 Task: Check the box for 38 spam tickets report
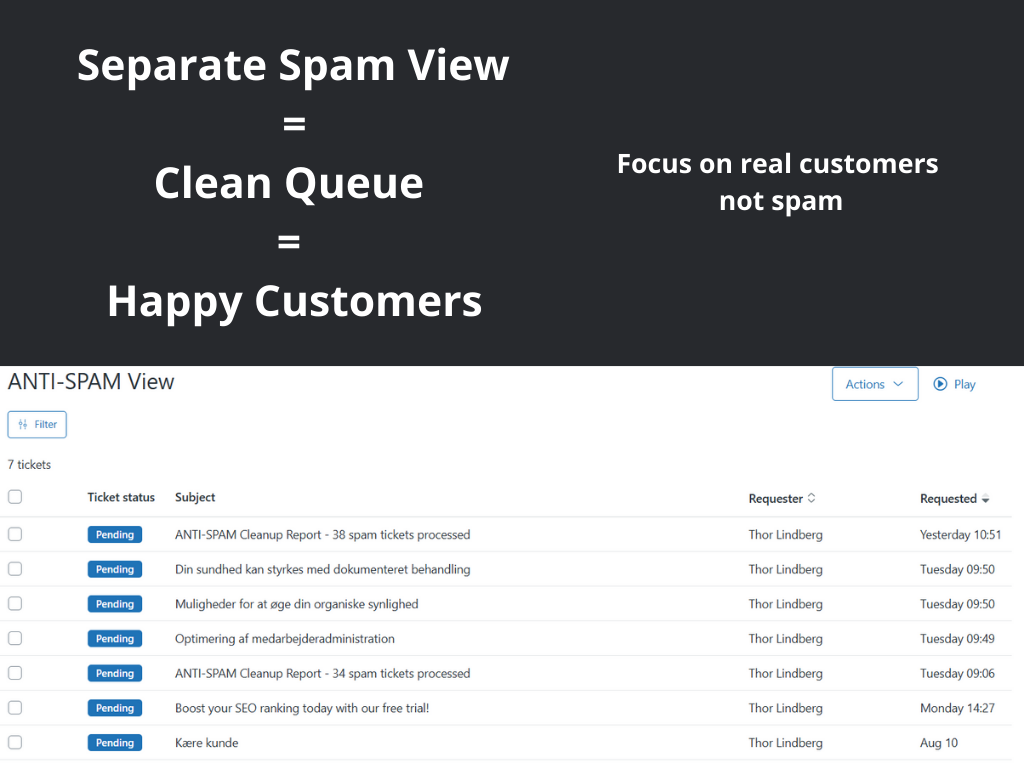point(15,534)
